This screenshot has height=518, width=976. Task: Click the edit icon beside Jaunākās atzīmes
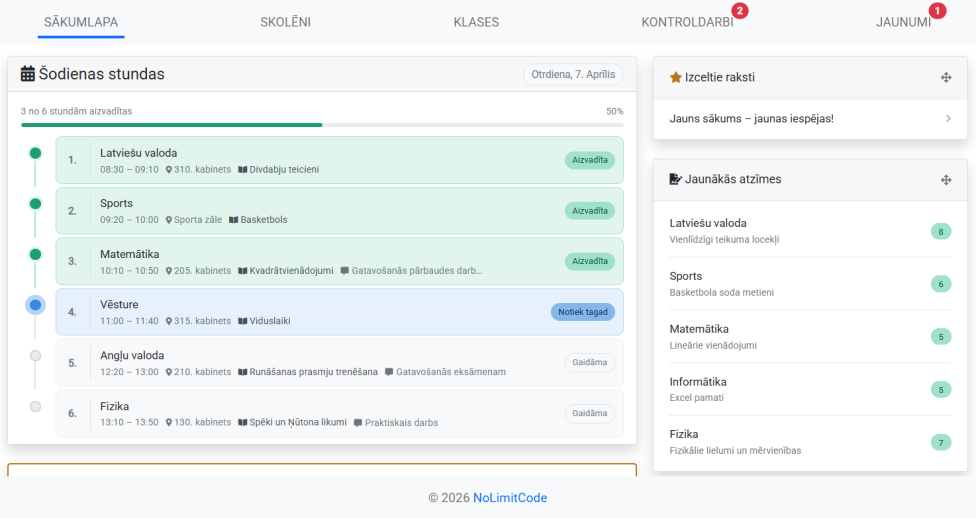[x=675, y=179]
